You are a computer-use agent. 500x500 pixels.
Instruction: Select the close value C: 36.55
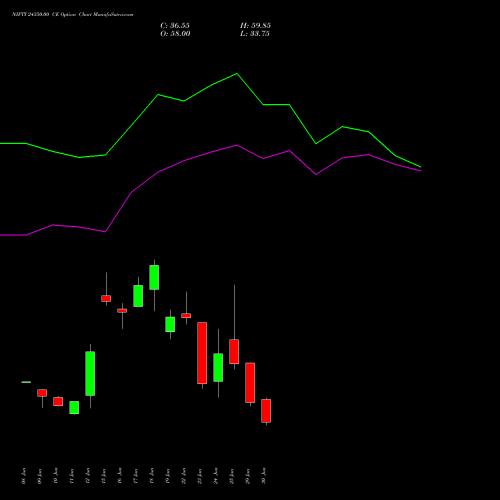pos(175,26)
